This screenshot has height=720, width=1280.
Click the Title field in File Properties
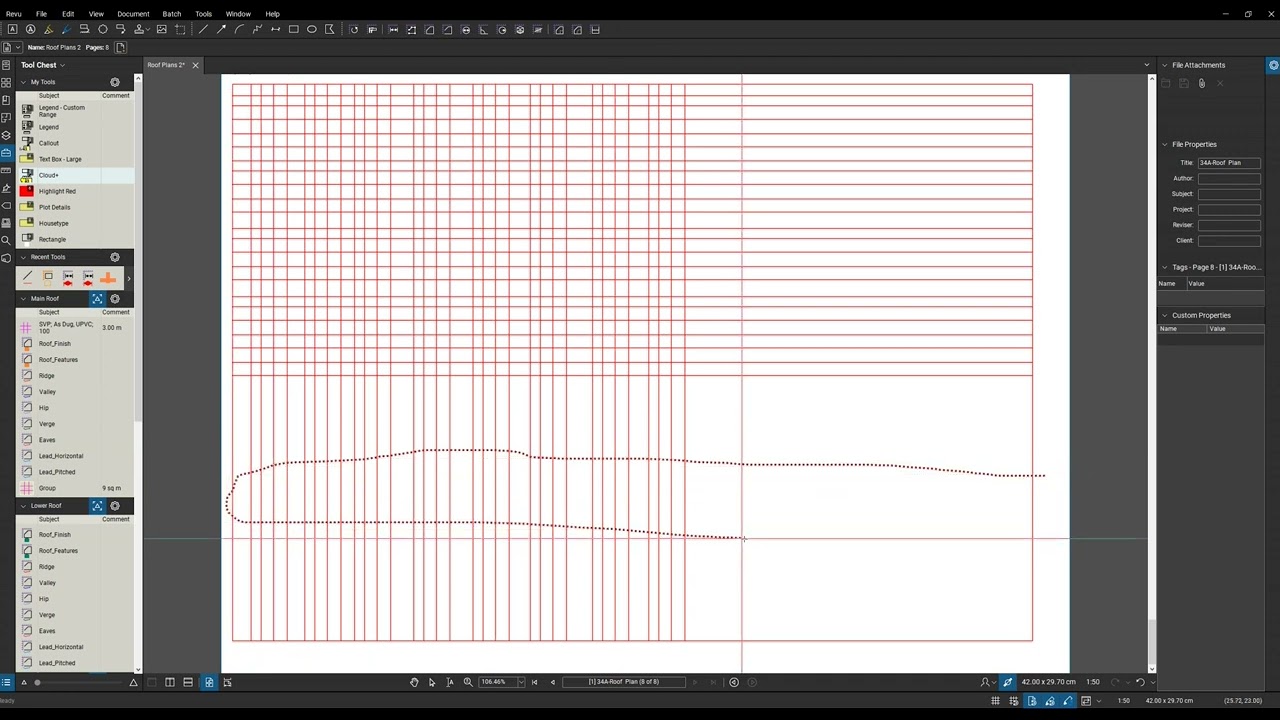[x=1229, y=162]
